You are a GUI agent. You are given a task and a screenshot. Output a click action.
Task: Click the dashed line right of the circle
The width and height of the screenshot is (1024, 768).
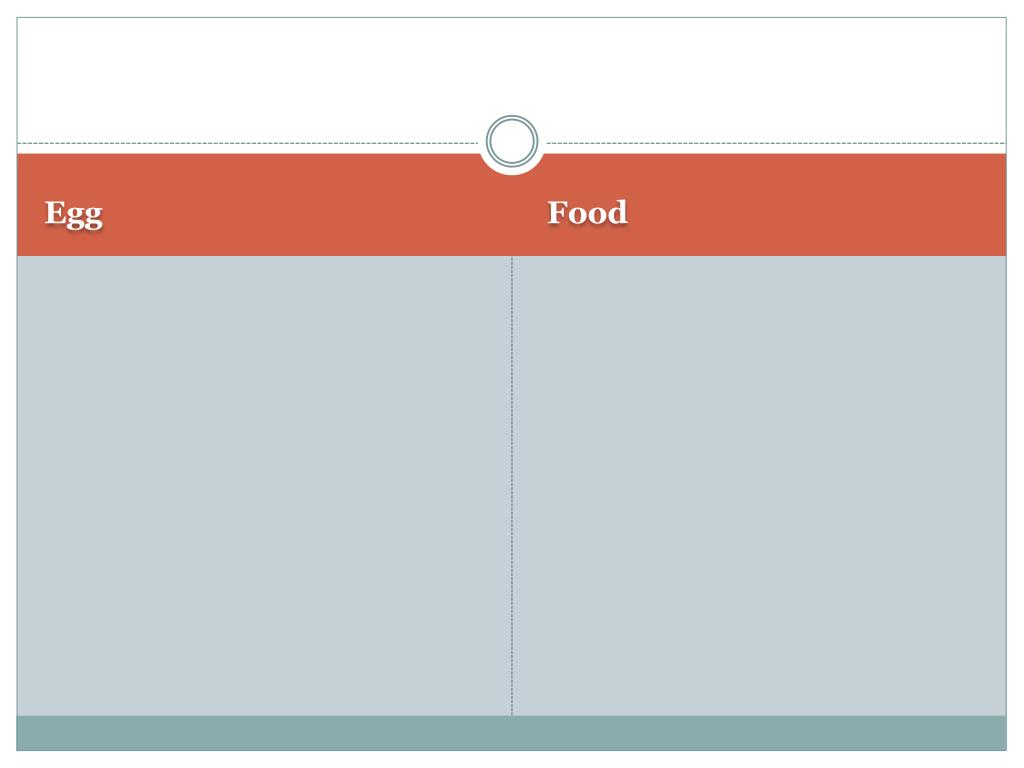tap(775, 143)
